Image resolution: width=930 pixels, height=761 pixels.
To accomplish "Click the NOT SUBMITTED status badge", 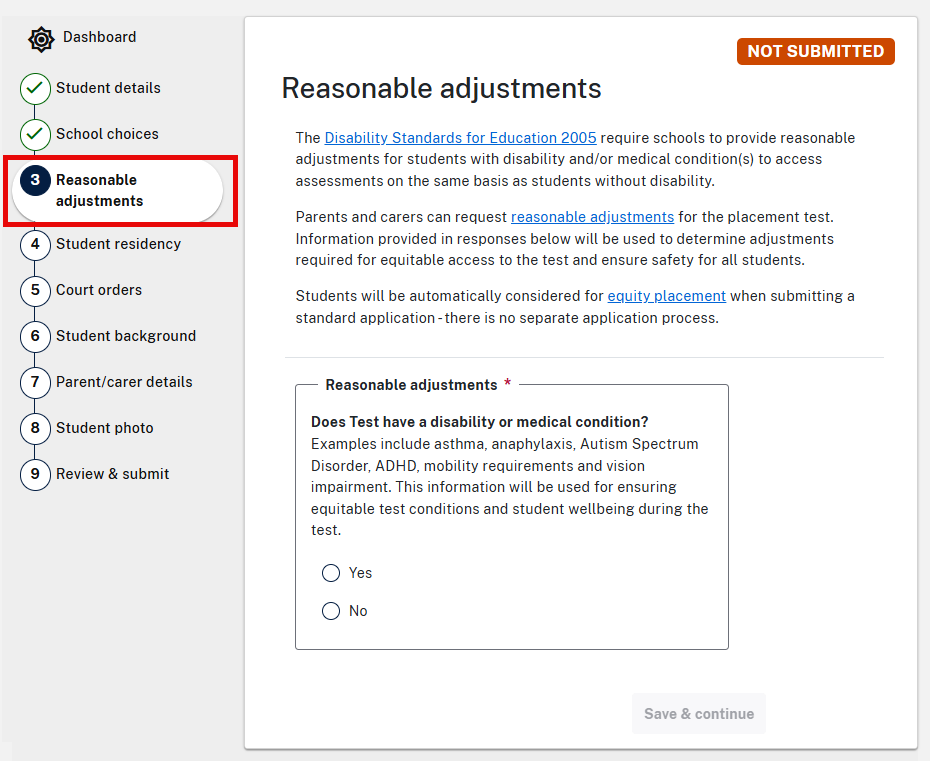I will 816,52.
